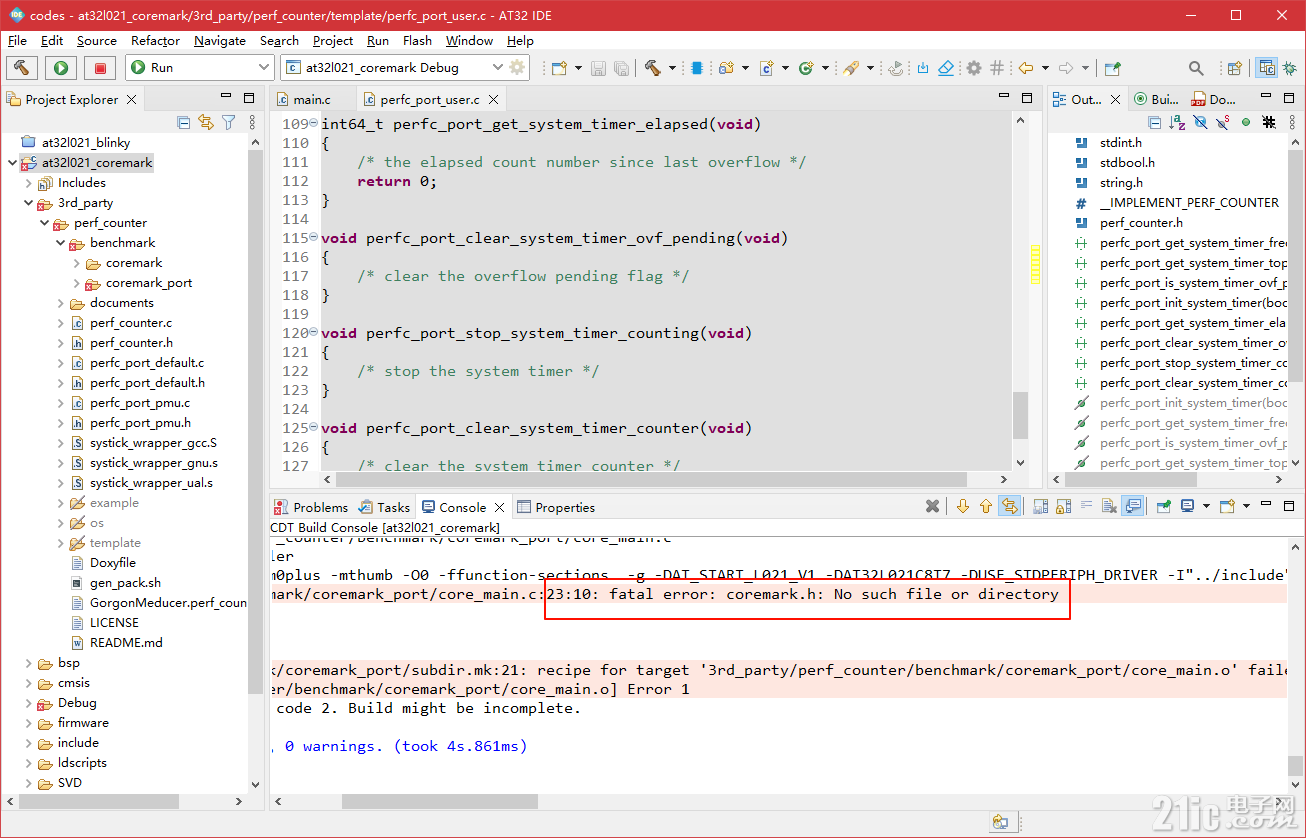Click the Outline collapse all icon

1155,122
